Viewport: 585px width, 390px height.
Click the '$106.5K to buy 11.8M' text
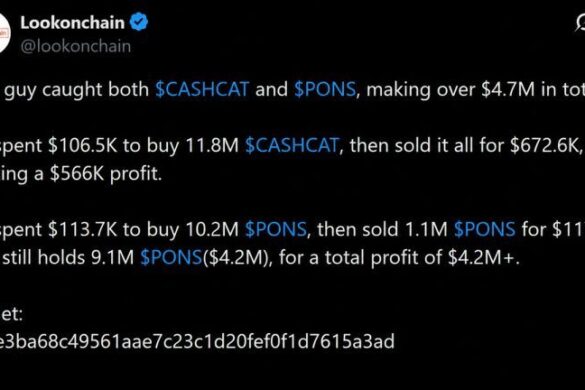pos(143,146)
